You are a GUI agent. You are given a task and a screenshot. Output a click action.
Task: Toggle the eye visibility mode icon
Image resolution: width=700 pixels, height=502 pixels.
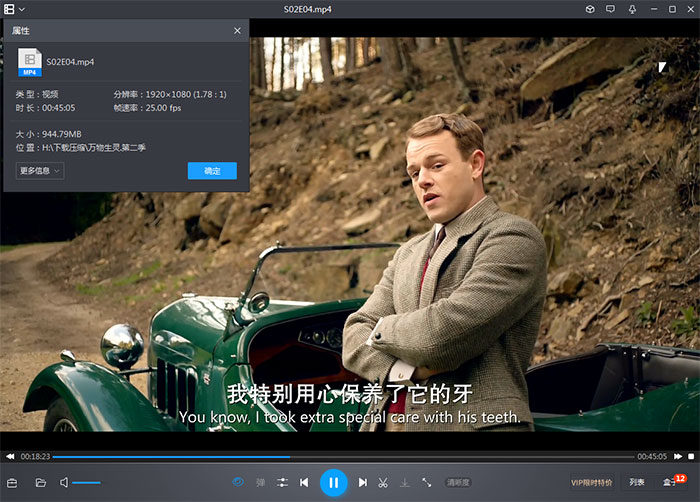coord(238,483)
